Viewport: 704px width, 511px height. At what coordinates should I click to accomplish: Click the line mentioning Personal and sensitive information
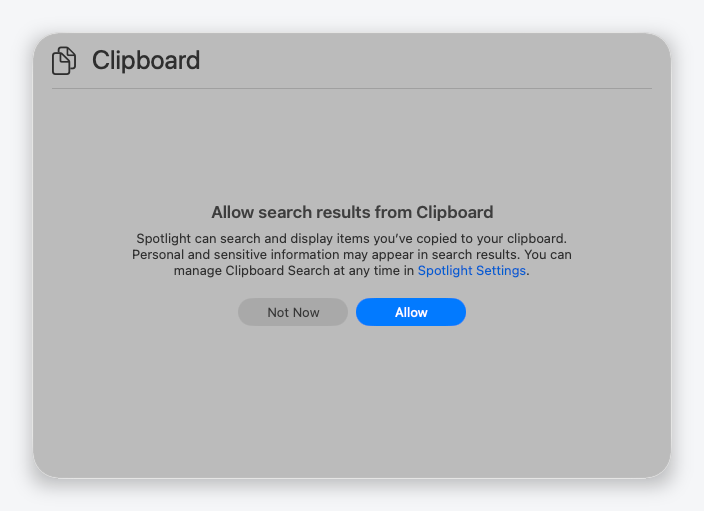tap(352, 255)
